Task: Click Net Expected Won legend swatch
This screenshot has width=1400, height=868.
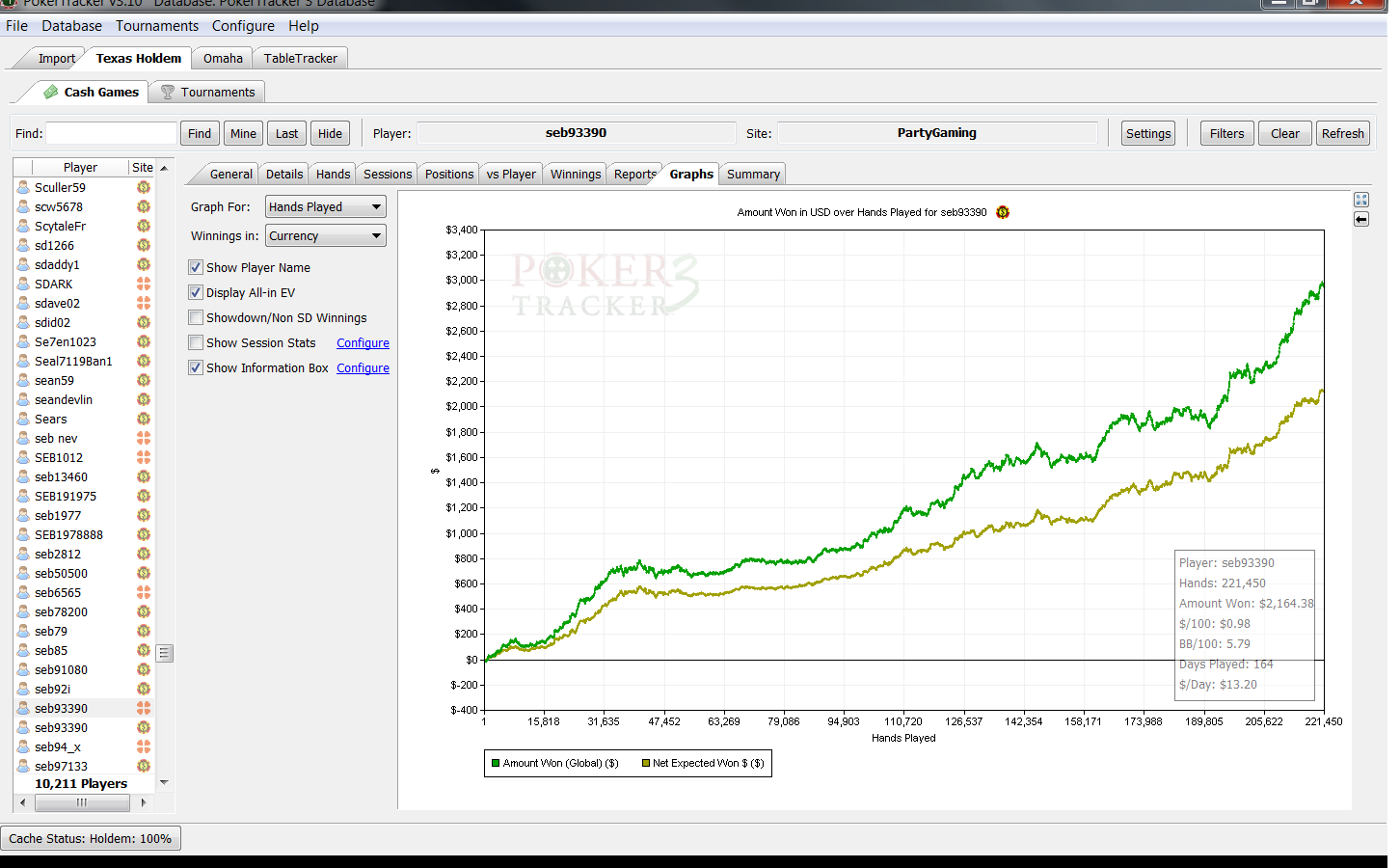Action: point(646,763)
